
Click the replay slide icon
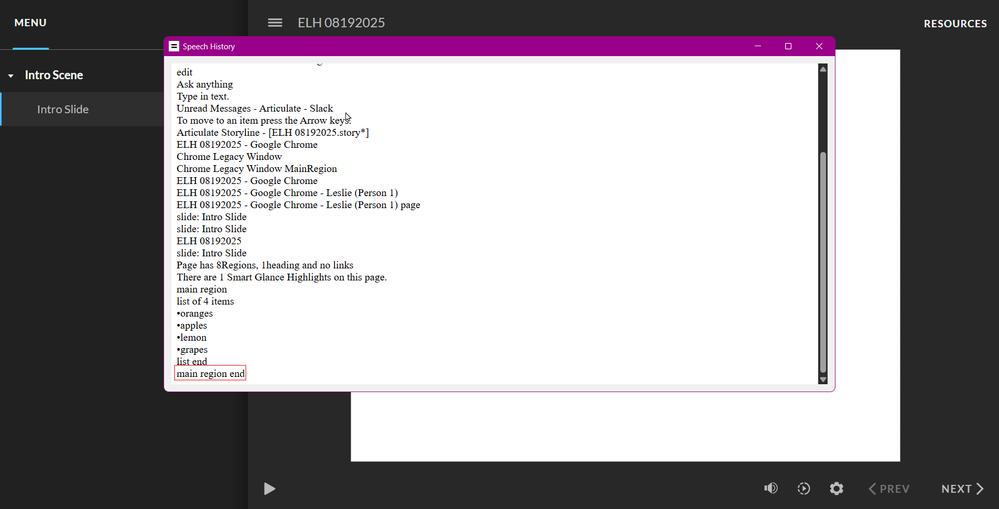[x=804, y=489]
